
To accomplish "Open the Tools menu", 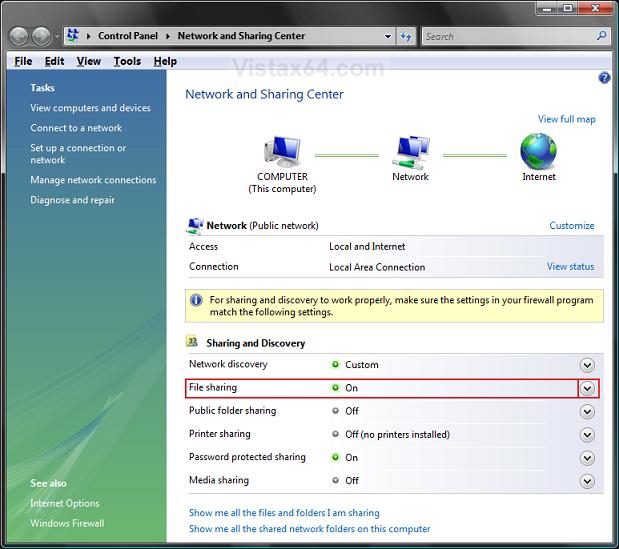I will [127, 61].
